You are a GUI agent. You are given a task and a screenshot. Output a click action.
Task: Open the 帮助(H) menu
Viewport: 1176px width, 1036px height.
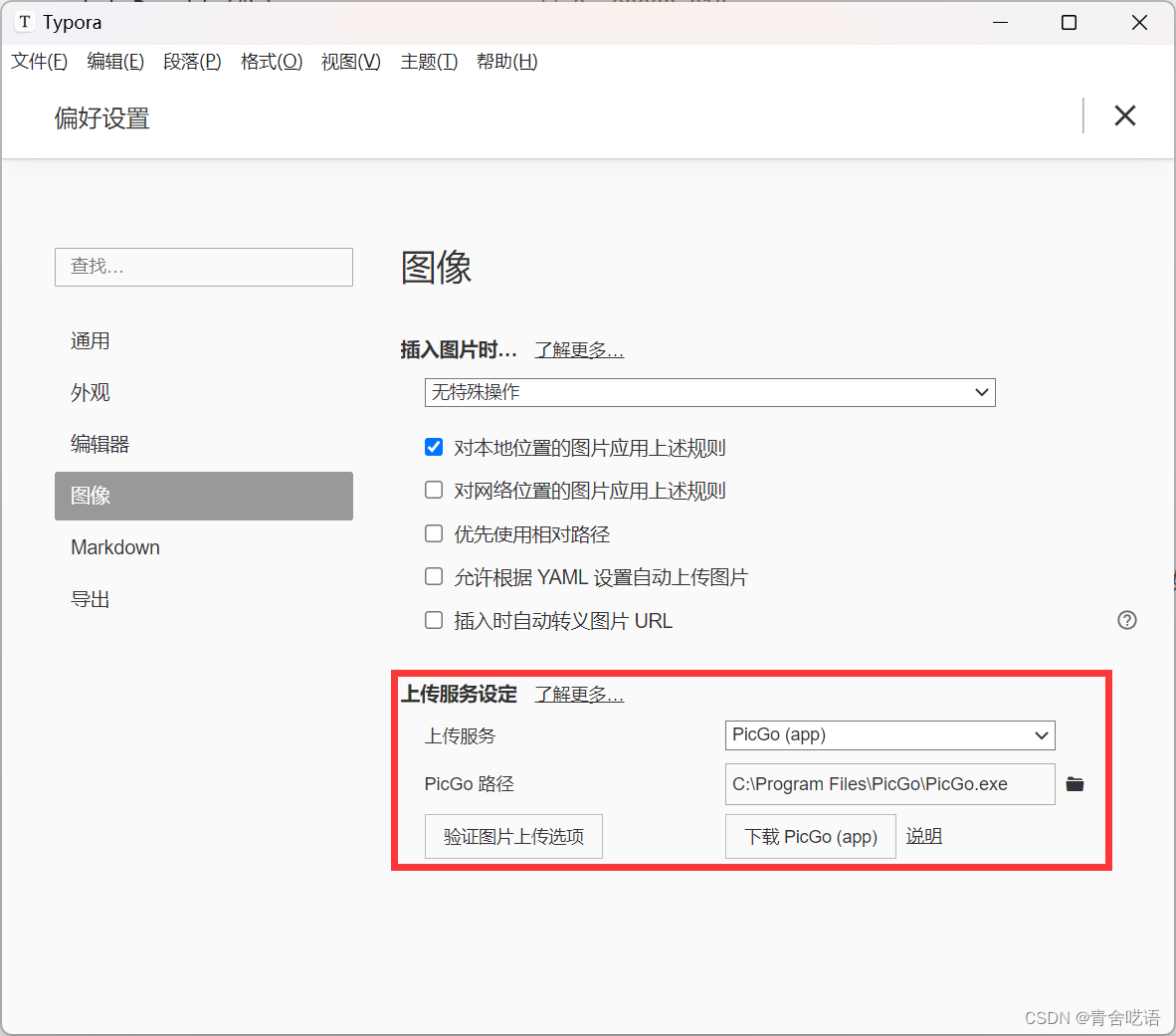coord(507,62)
